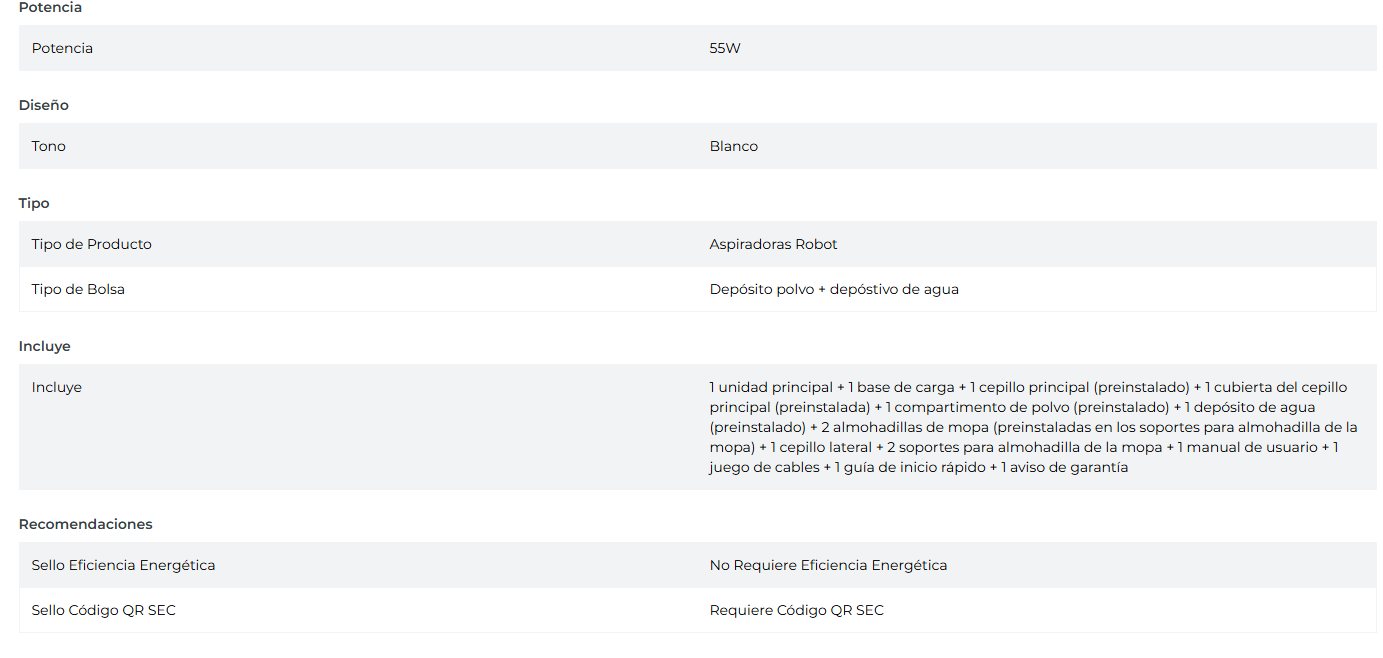This screenshot has height=658, width=1383.
Task: Select the Tipo de Producto label
Action: (x=91, y=244)
